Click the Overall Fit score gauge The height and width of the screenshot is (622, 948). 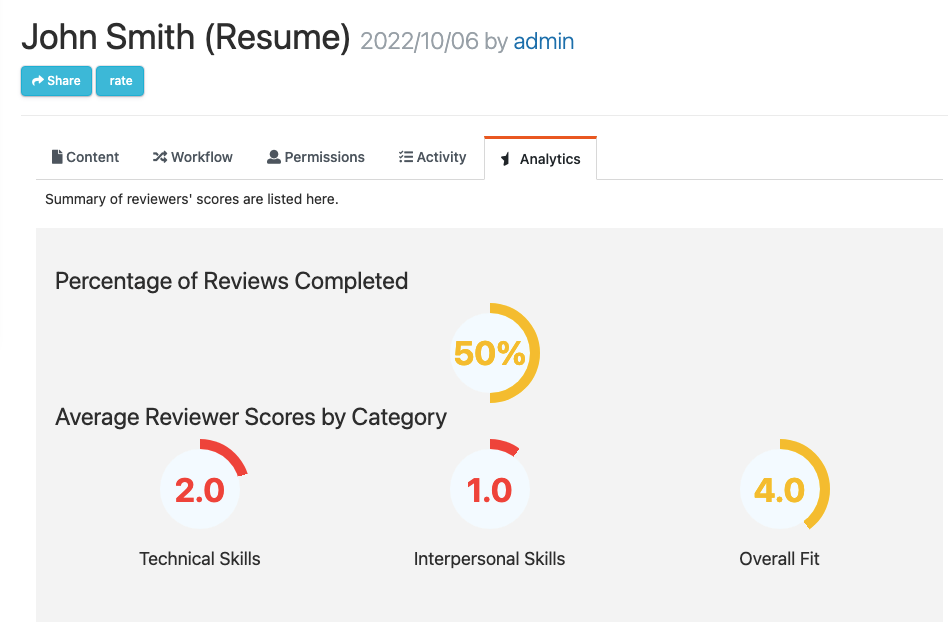pos(780,486)
